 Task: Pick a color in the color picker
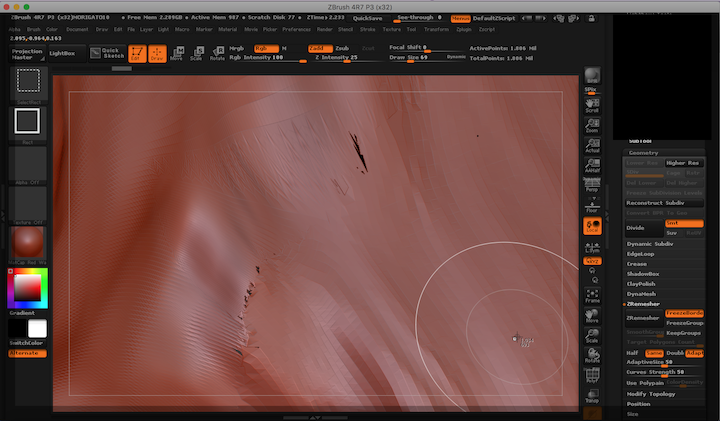(28, 289)
